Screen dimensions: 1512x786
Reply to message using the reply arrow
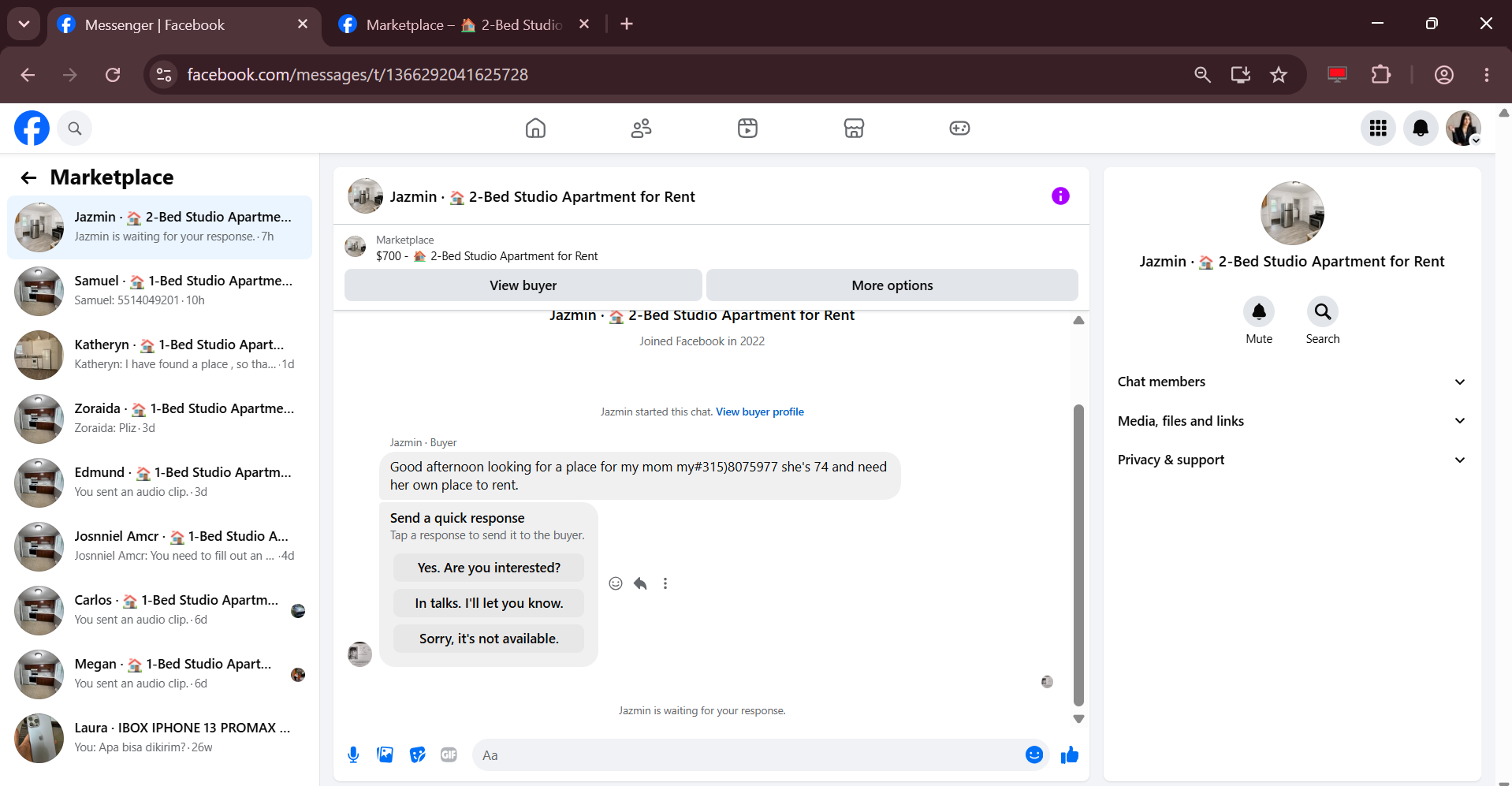[640, 583]
